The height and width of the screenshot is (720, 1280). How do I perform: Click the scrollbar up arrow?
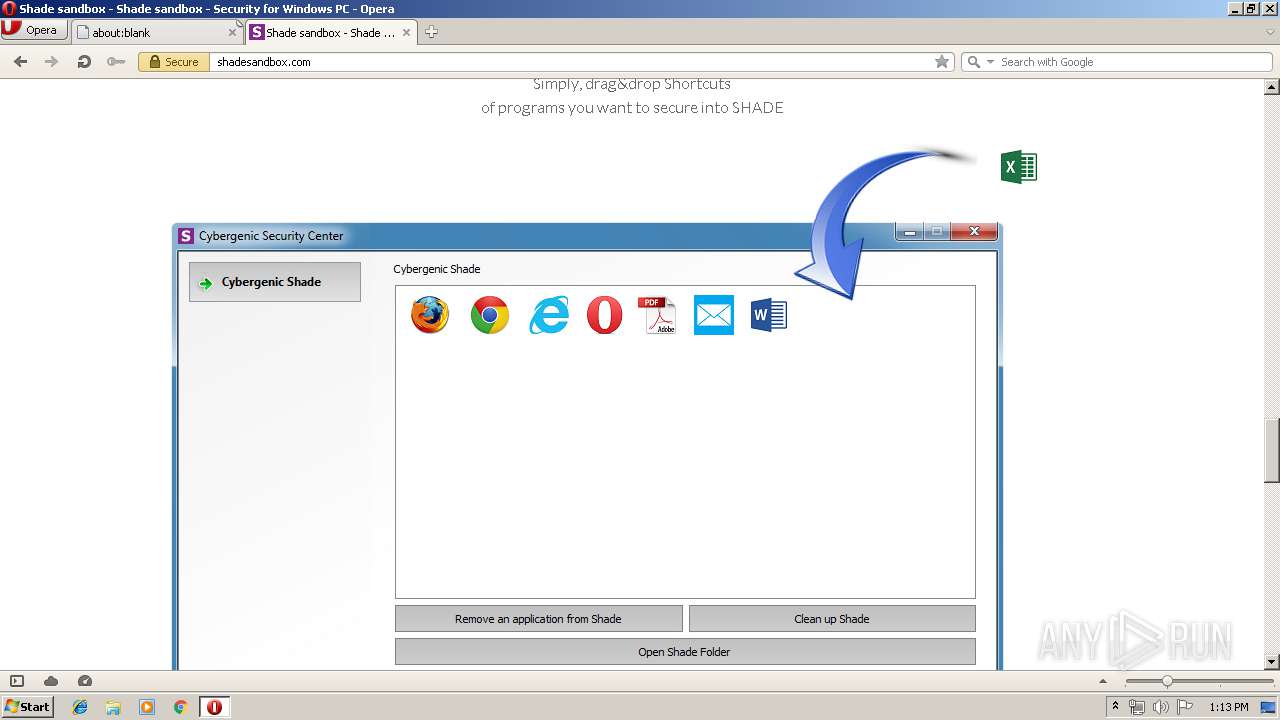pos(1272,87)
